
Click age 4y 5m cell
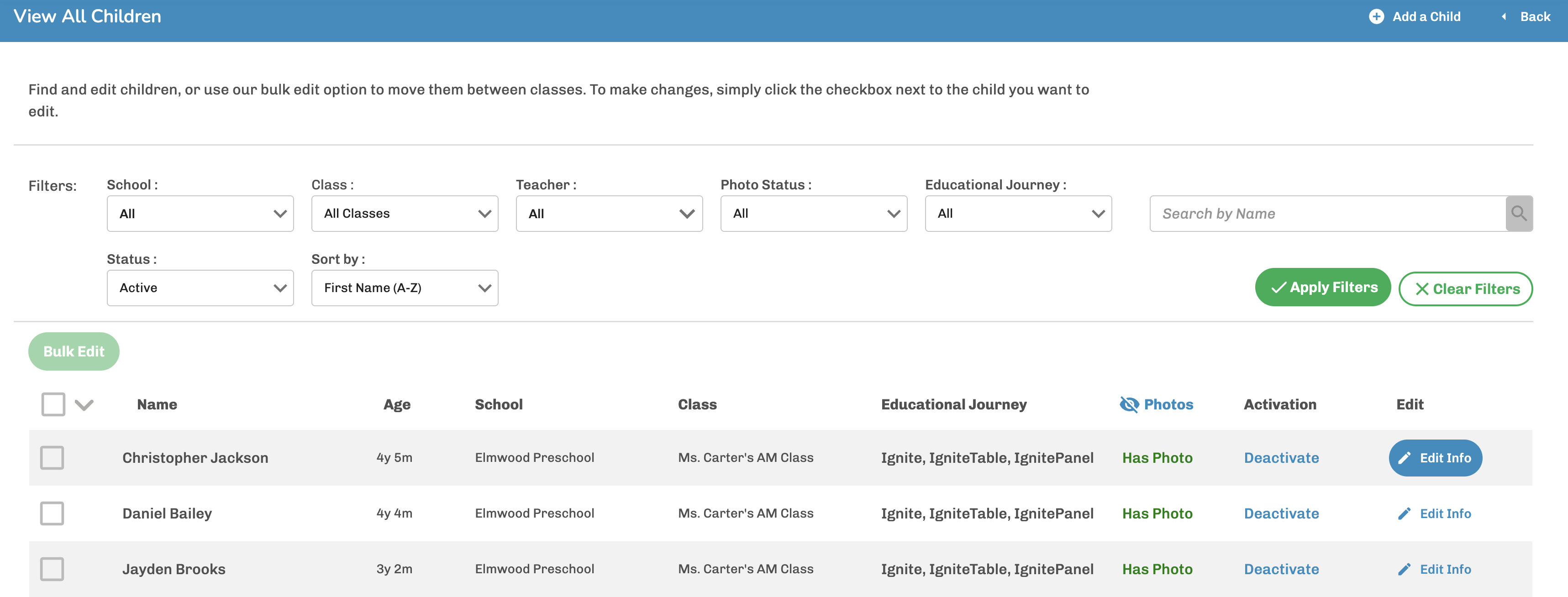(x=394, y=458)
